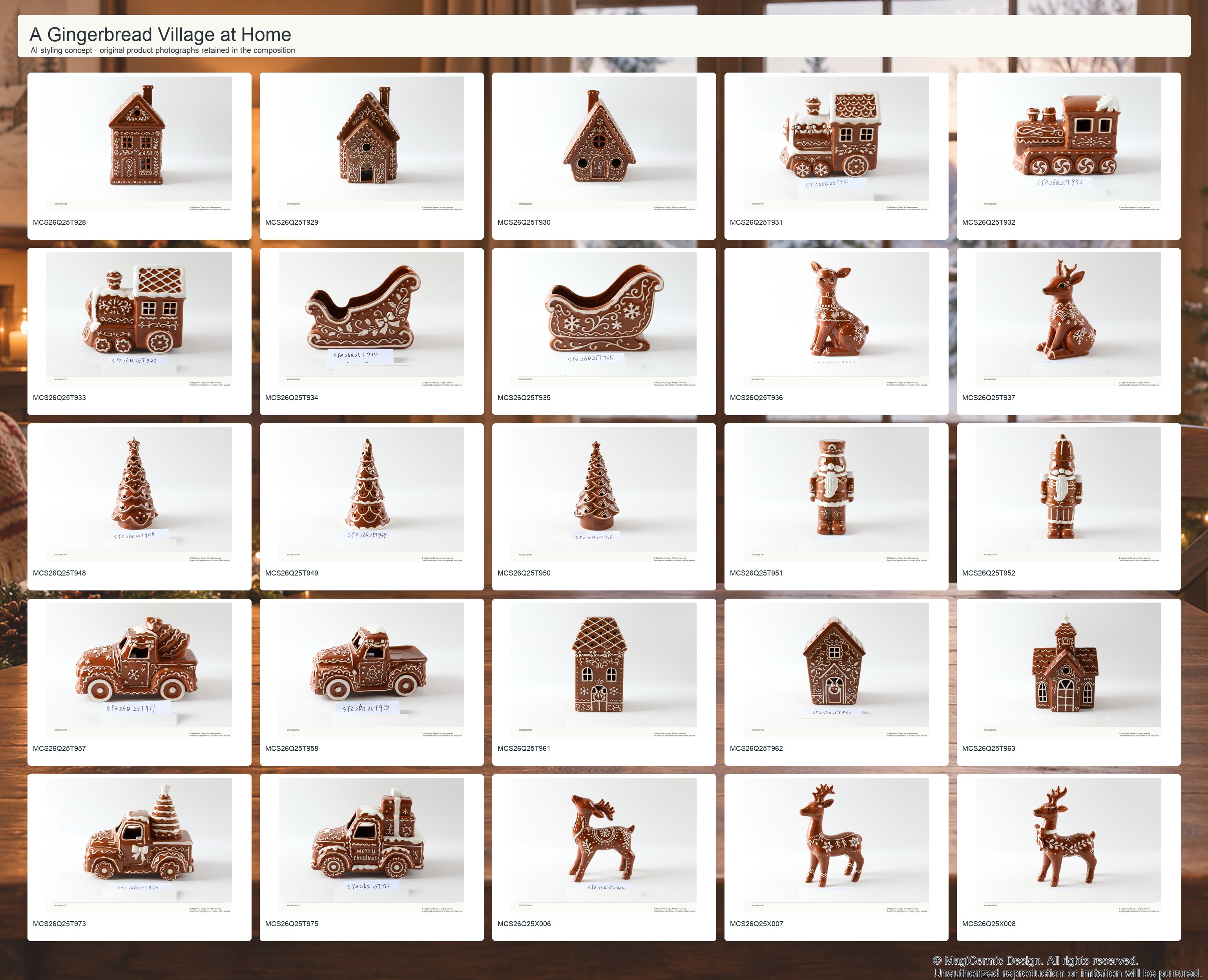Image resolution: width=1208 pixels, height=980 pixels.
Task: Open the MCS26Q25T928 gingerbread house photo
Action: point(139,144)
